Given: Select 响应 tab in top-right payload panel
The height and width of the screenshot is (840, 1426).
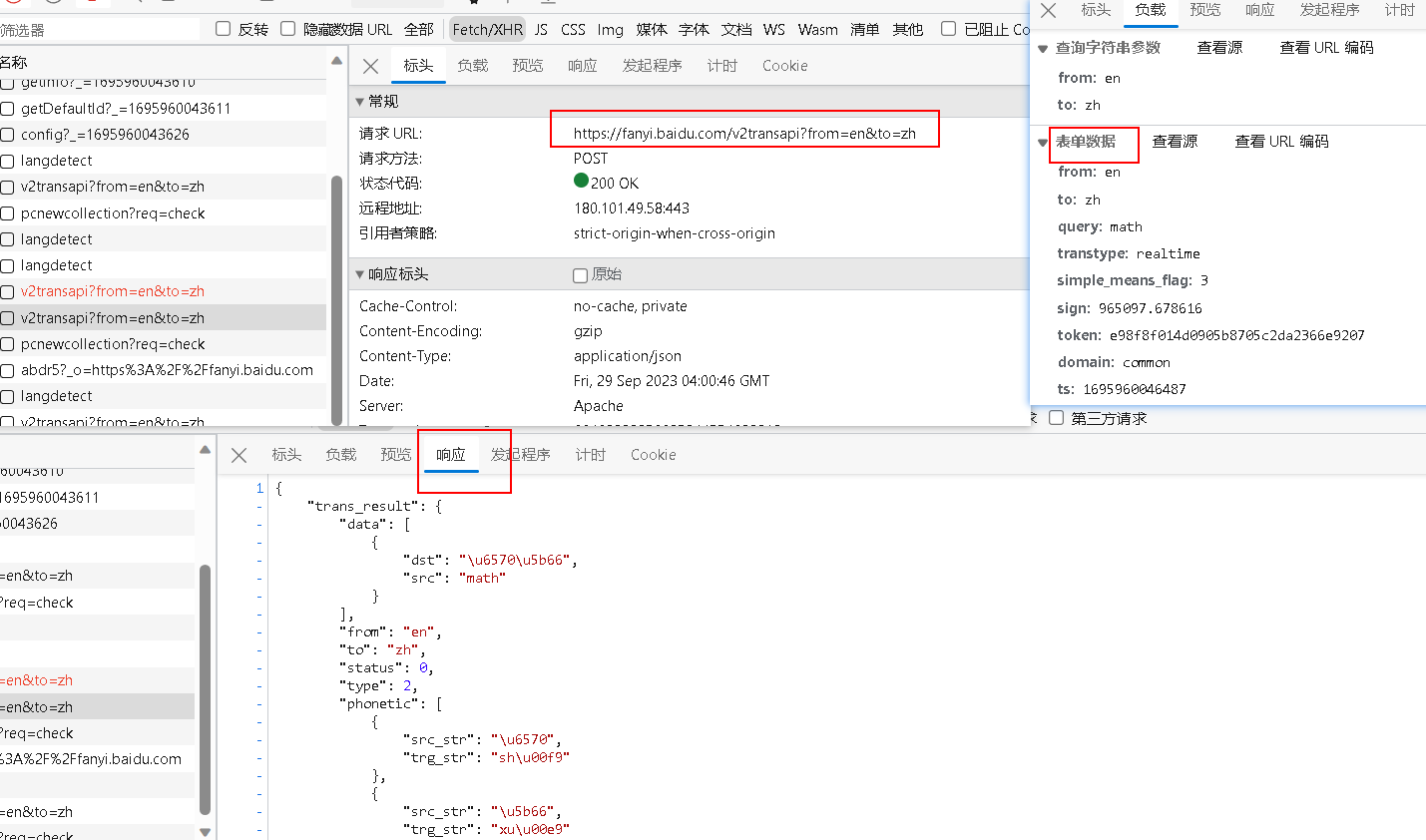Looking at the screenshot, I should click(x=1260, y=10).
